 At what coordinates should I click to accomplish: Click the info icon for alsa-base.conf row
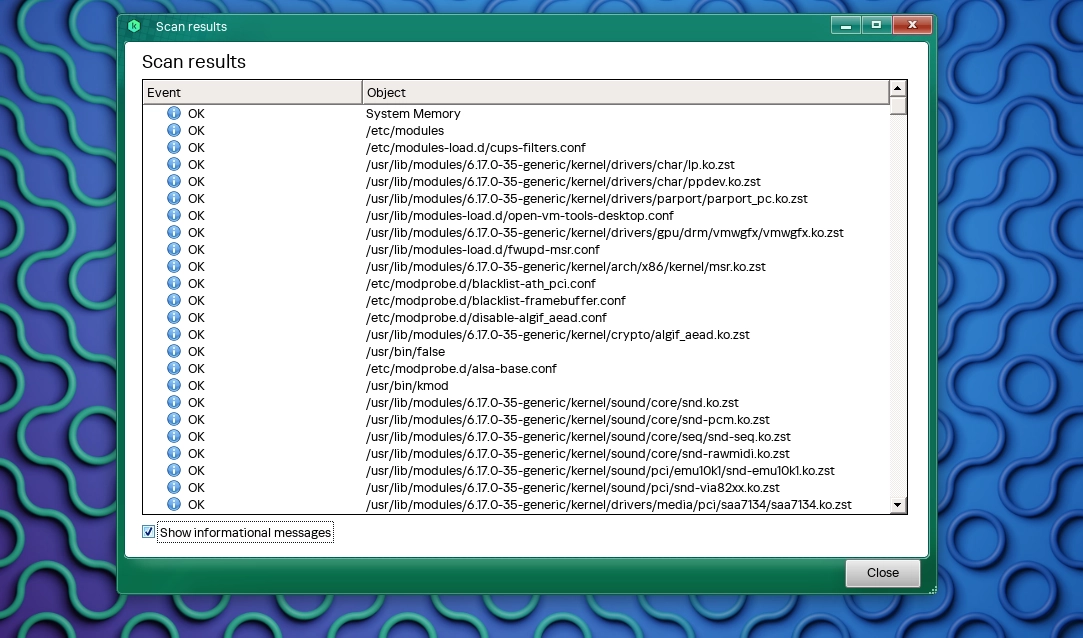tap(174, 369)
